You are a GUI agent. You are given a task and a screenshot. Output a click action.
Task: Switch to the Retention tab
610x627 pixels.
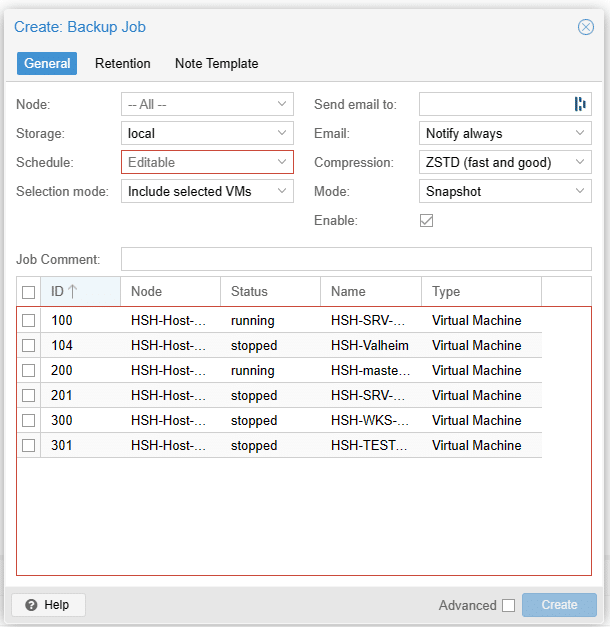(x=123, y=63)
